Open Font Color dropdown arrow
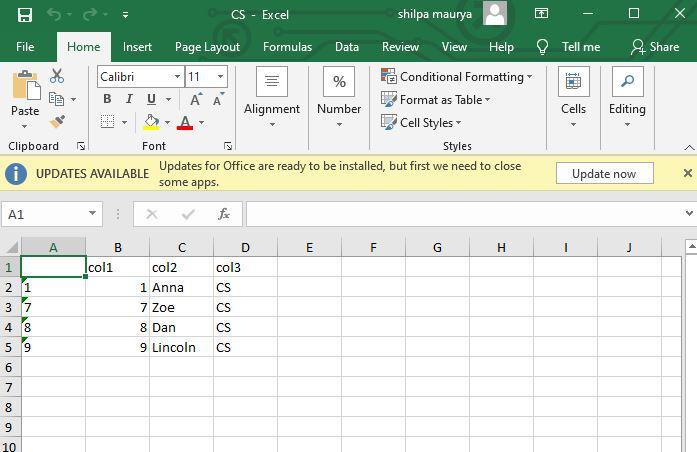This screenshot has height=452, width=697. (201, 122)
